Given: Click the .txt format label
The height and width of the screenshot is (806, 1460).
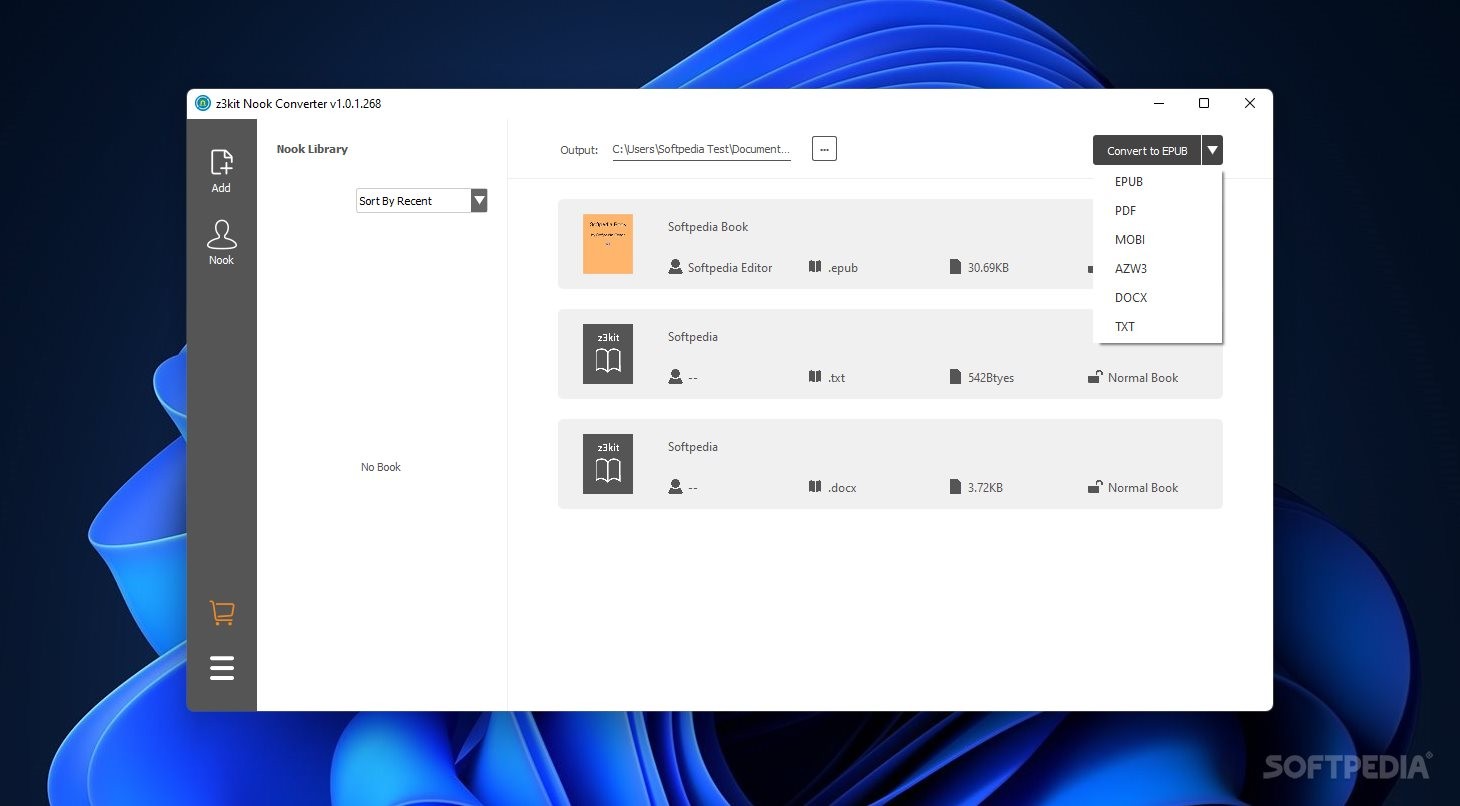Looking at the screenshot, I should [837, 378].
